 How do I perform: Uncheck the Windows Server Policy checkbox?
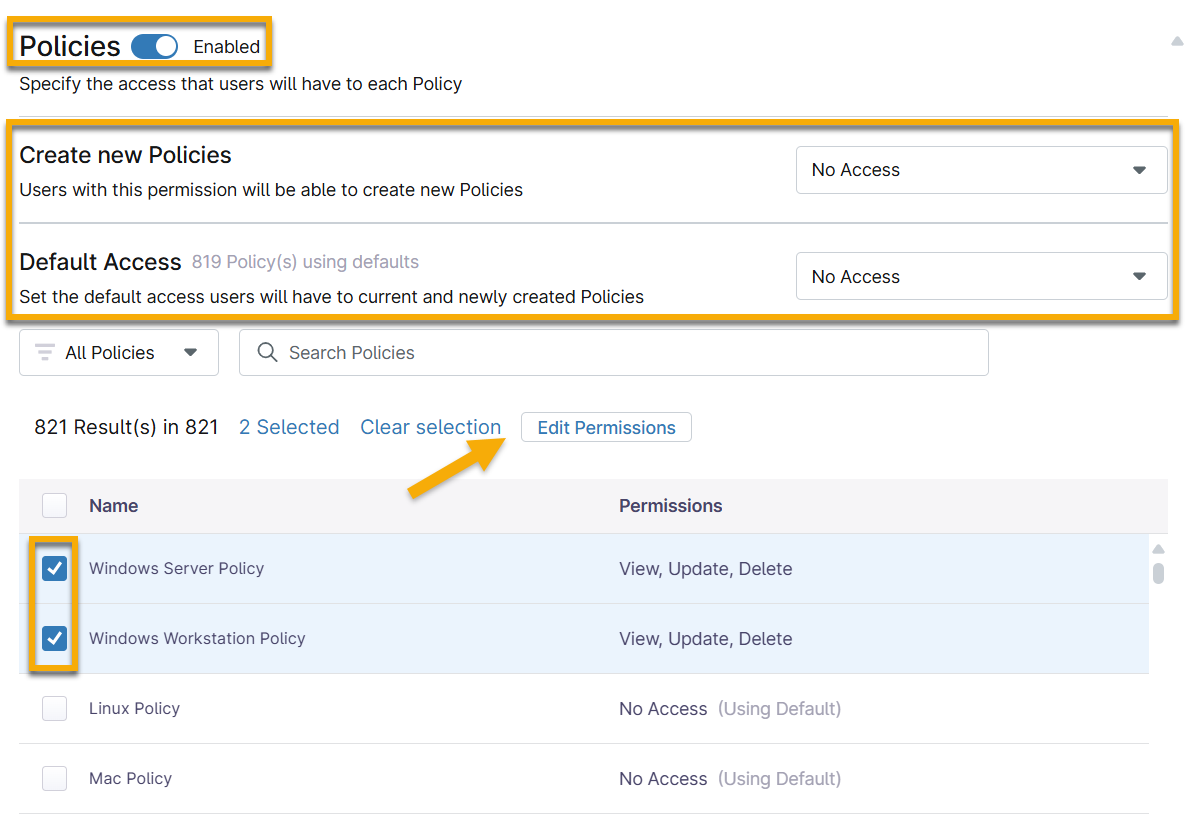tap(55, 569)
